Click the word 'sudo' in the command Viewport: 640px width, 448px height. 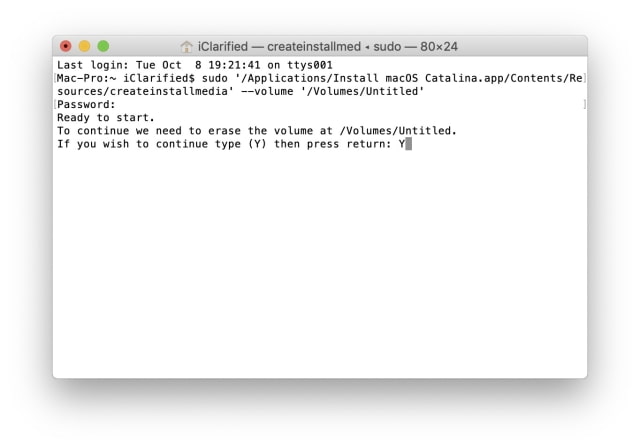pyautogui.click(x=215, y=78)
